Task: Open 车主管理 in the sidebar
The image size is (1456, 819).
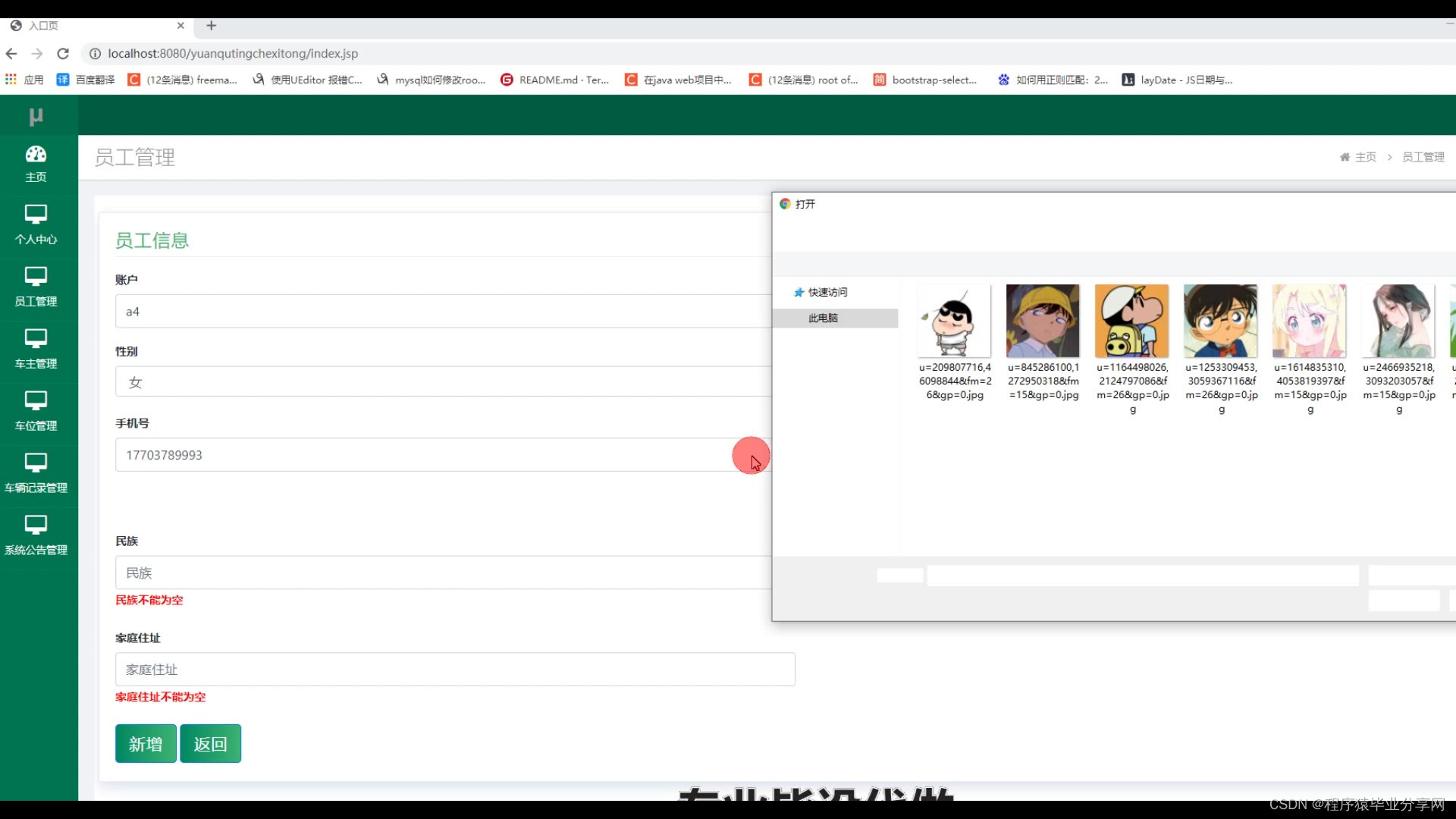Action: click(x=36, y=350)
